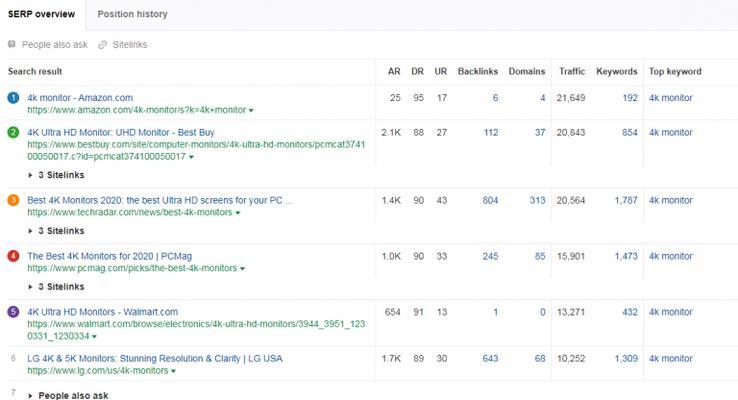This screenshot has width=738, height=400.
Task: Expand 3 Sitelinks under Best Buy result
Action: pyautogui.click(x=56, y=175)
